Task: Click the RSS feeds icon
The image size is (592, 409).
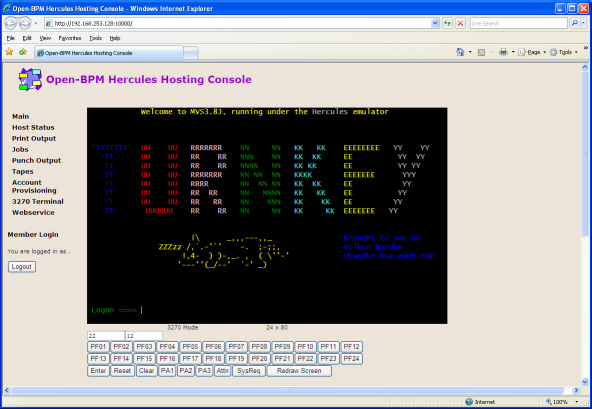Action: click(x=481, y=52)
